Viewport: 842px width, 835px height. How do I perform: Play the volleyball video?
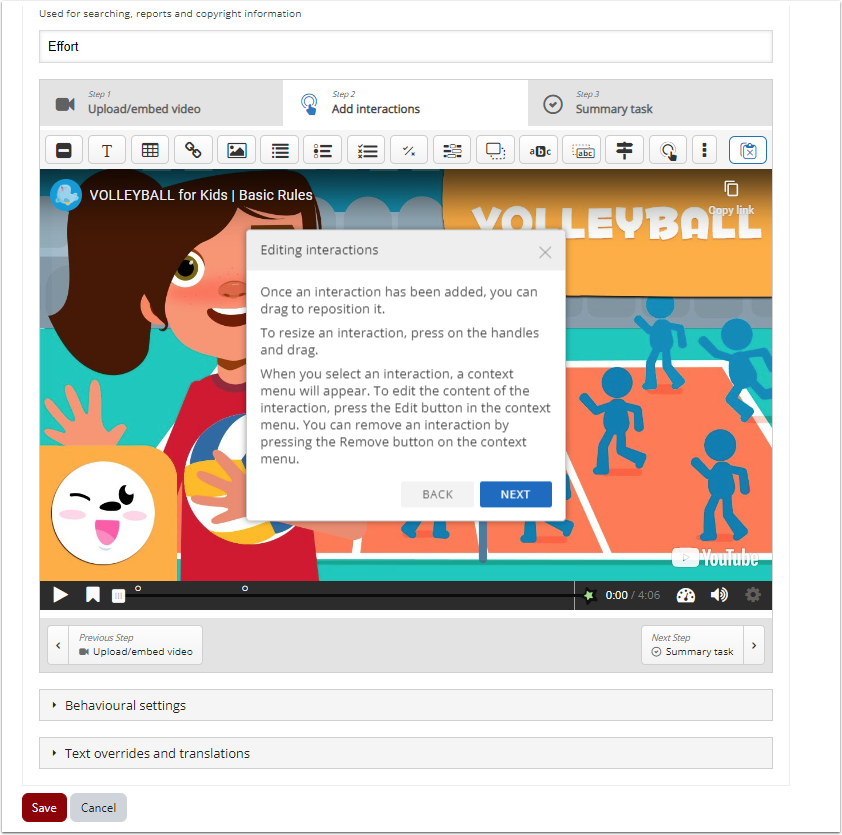click(61, 595)
